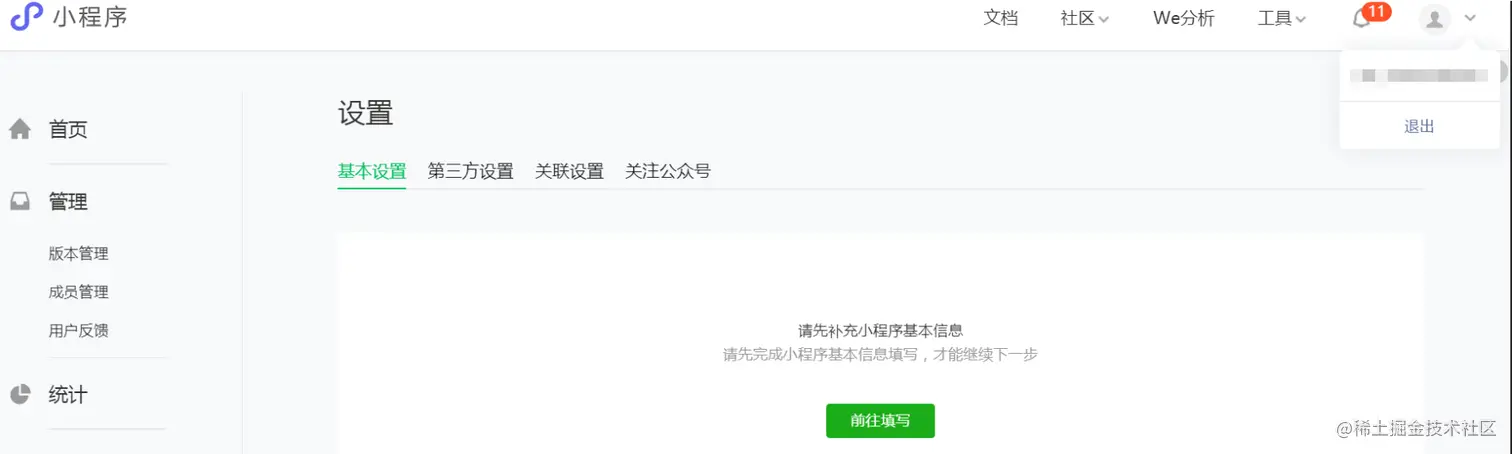Click the 管理 inbox icon

[20, 202]
